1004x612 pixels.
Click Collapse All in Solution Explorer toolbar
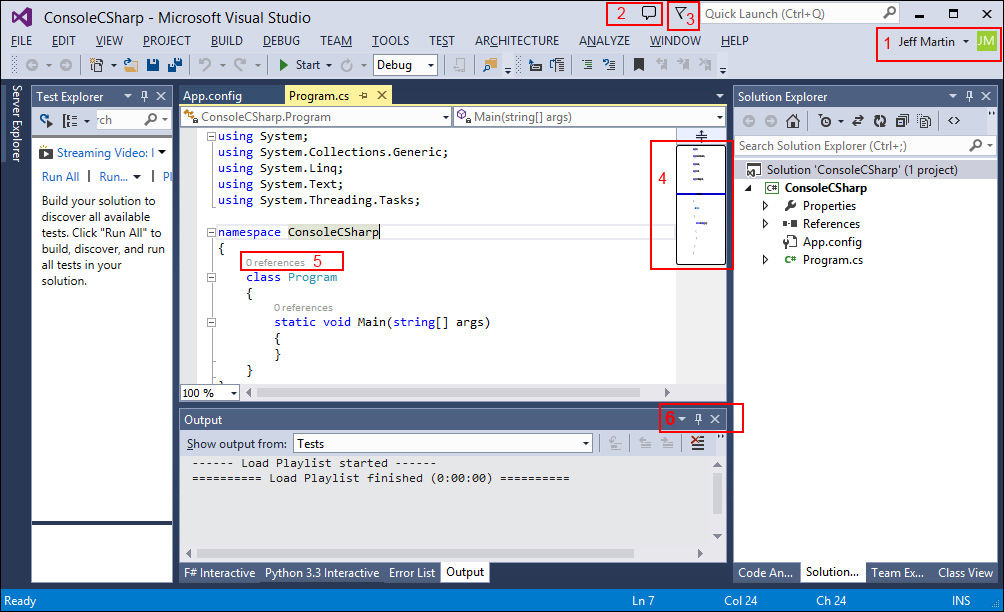pyautogui.click(x=902, y=121)
